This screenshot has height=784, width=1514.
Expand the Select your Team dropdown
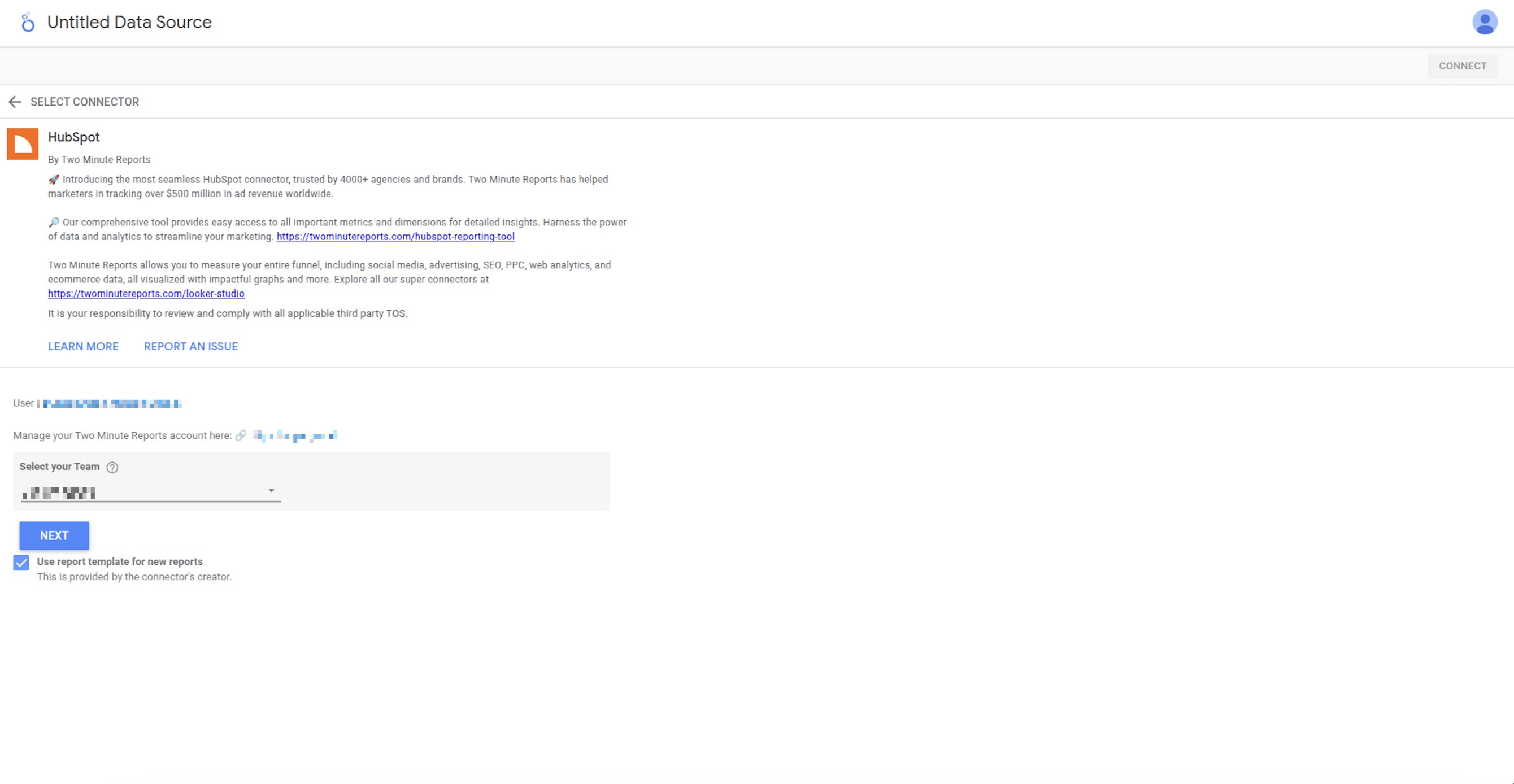151,492
